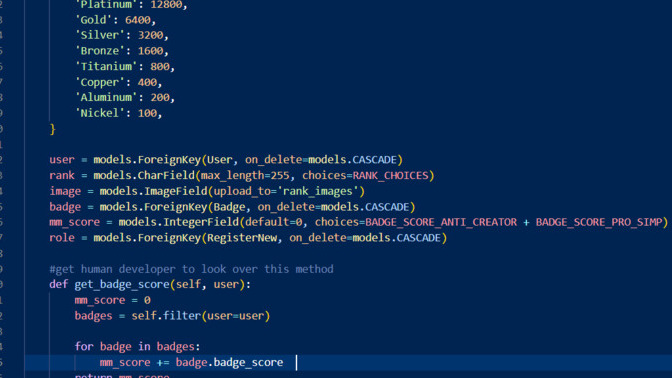The image size is (672, 378).
Task: Click ImageField in the image line
Action: pyautogui.click(x=176, y=191)
